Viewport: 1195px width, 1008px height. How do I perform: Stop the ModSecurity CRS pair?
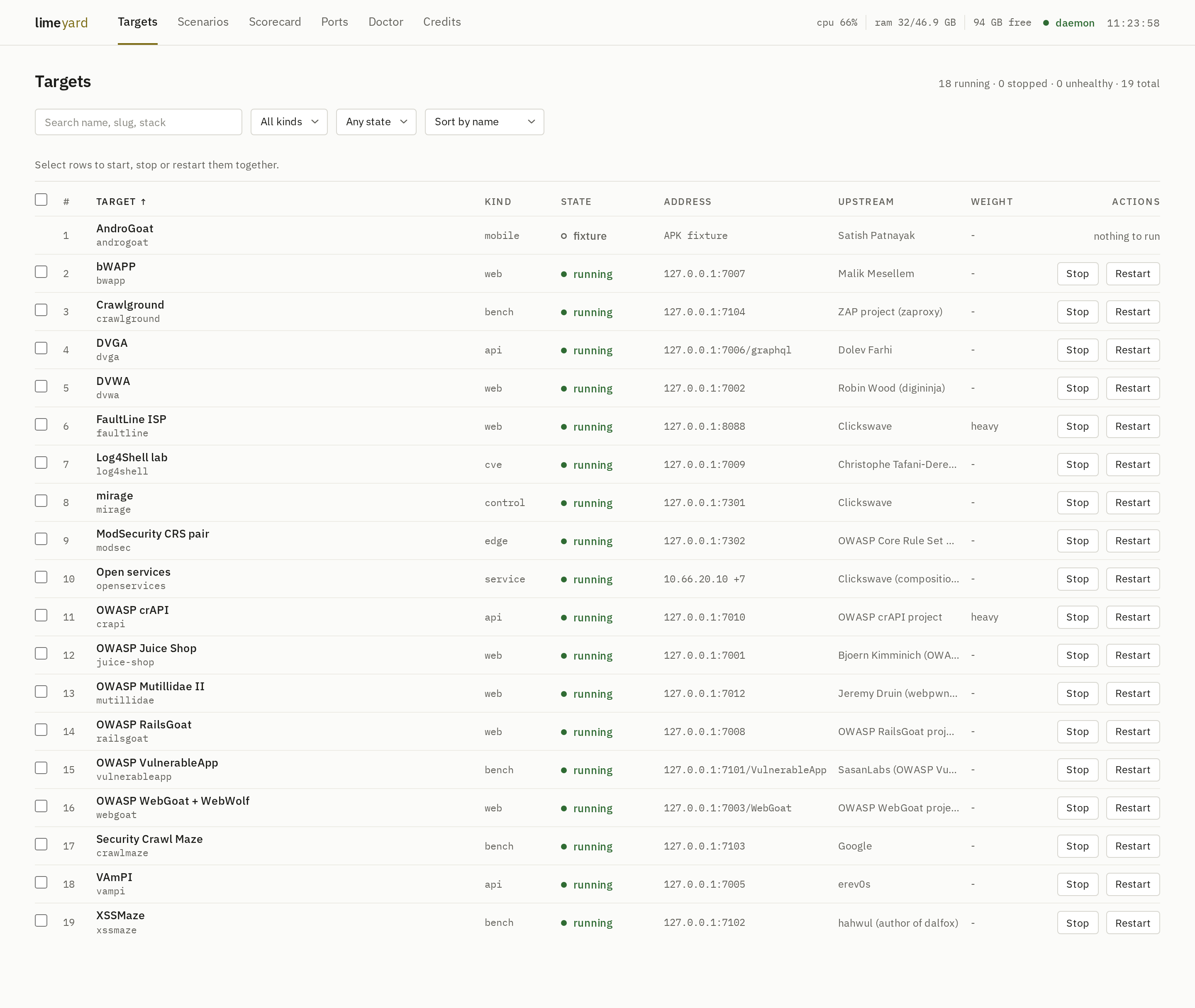click(1077, 541)
